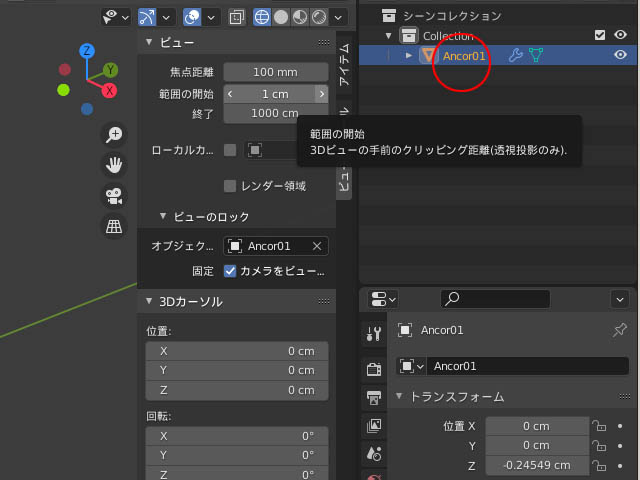Image resolution: width=640 pixels, height=480 pixels.
Task: Hide Collection with eye icon
Action: [x=620, y=35]
